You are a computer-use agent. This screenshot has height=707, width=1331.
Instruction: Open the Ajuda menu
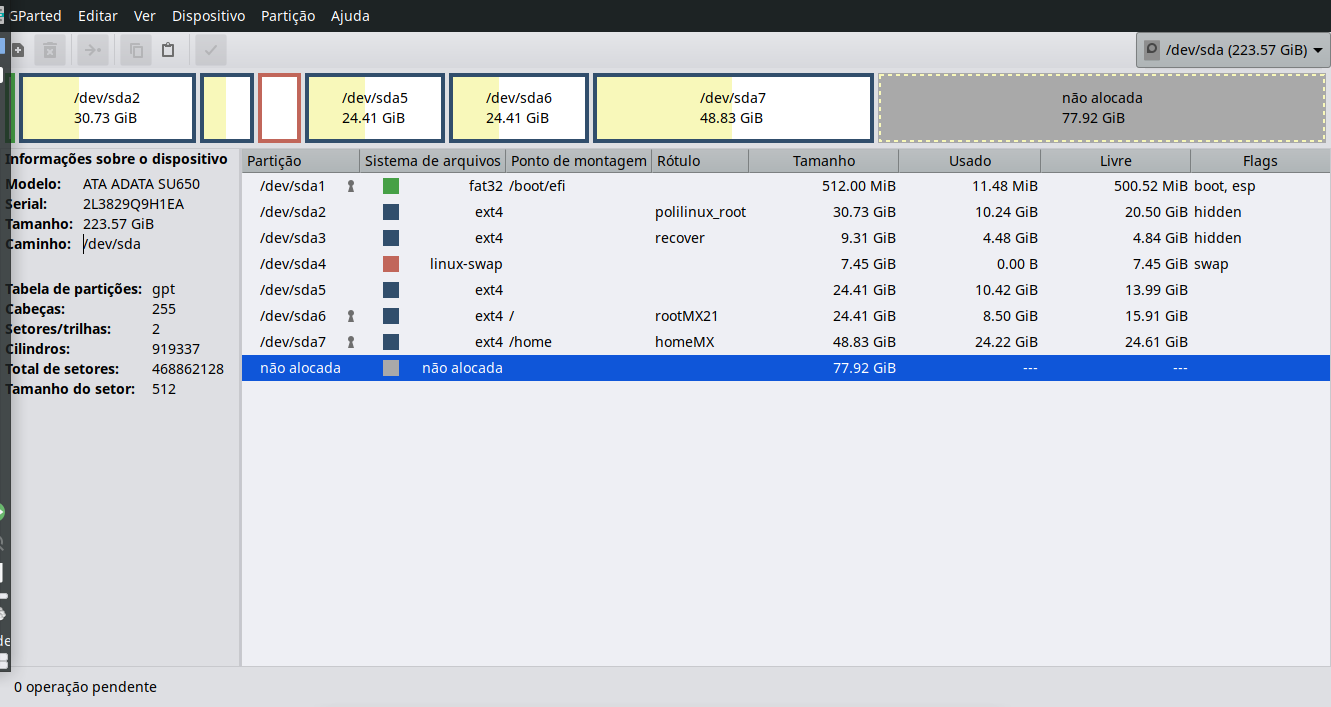(350, 16)
